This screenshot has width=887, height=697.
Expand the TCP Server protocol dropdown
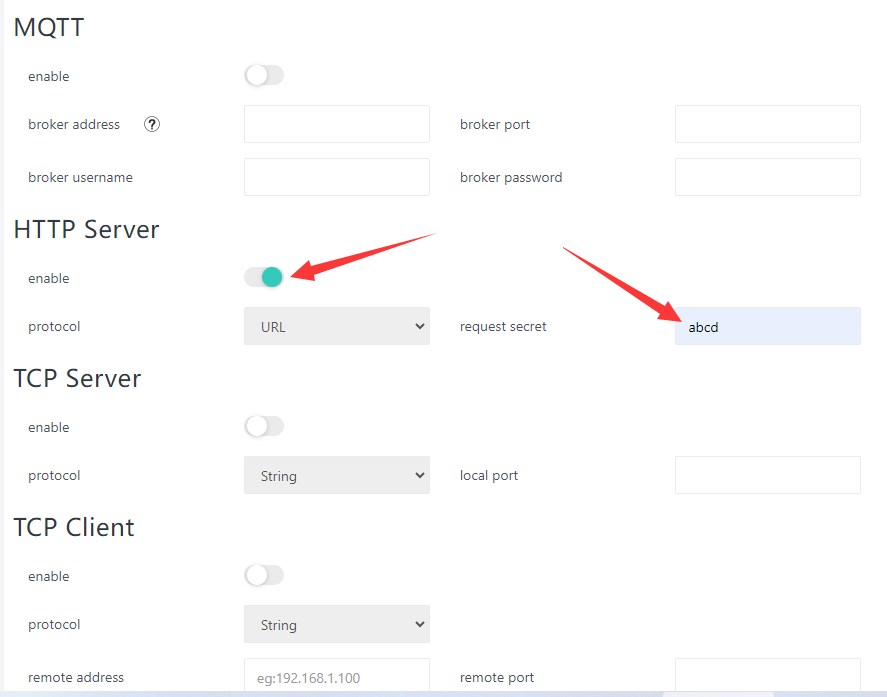click(x=336, y=476)
